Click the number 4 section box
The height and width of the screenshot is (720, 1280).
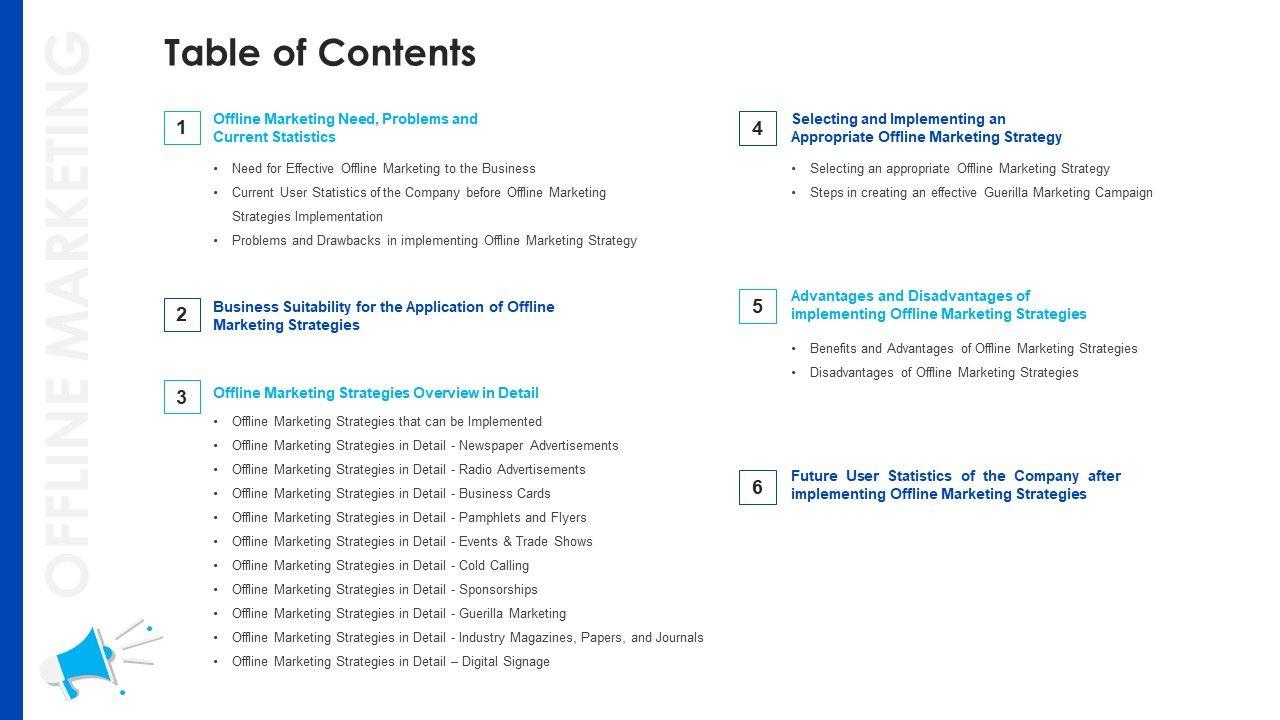(757, 128)
